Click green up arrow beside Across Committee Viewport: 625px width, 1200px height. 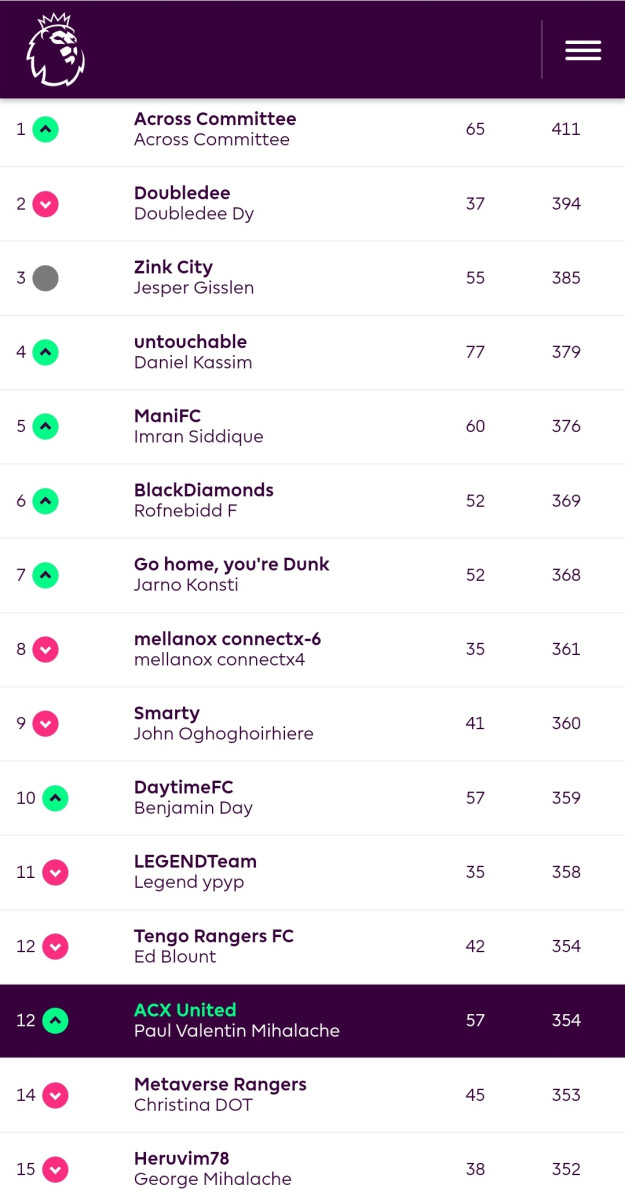45,129
